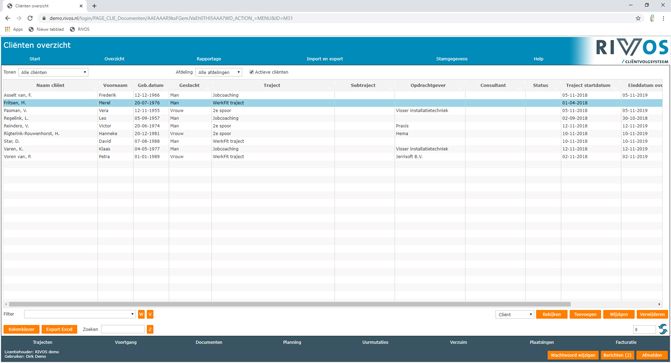
Task: Sort by the Voornaam column header
Action: pyautogui.click(x=115, y=85)
